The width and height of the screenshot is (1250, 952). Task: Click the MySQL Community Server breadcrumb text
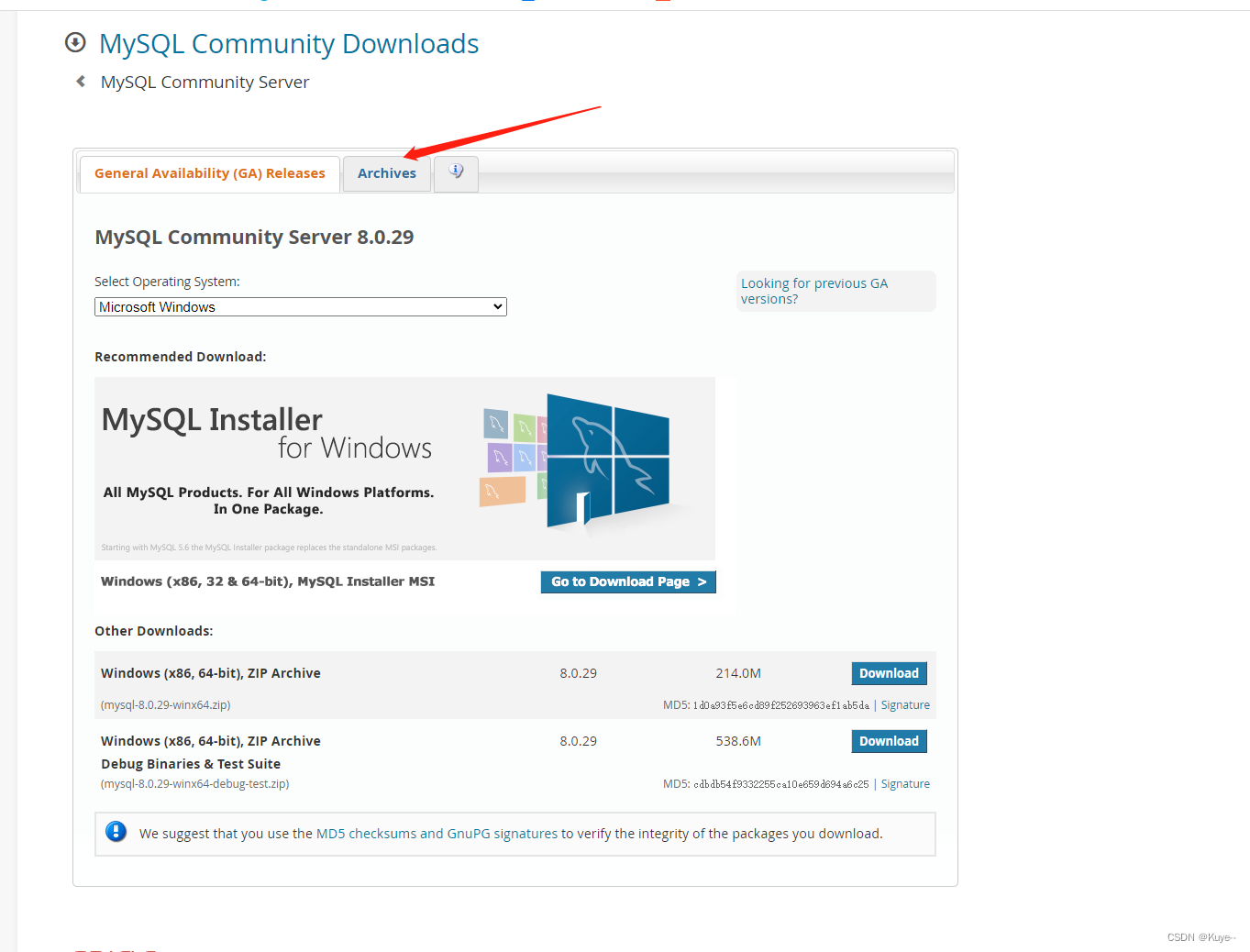[205, 83]
